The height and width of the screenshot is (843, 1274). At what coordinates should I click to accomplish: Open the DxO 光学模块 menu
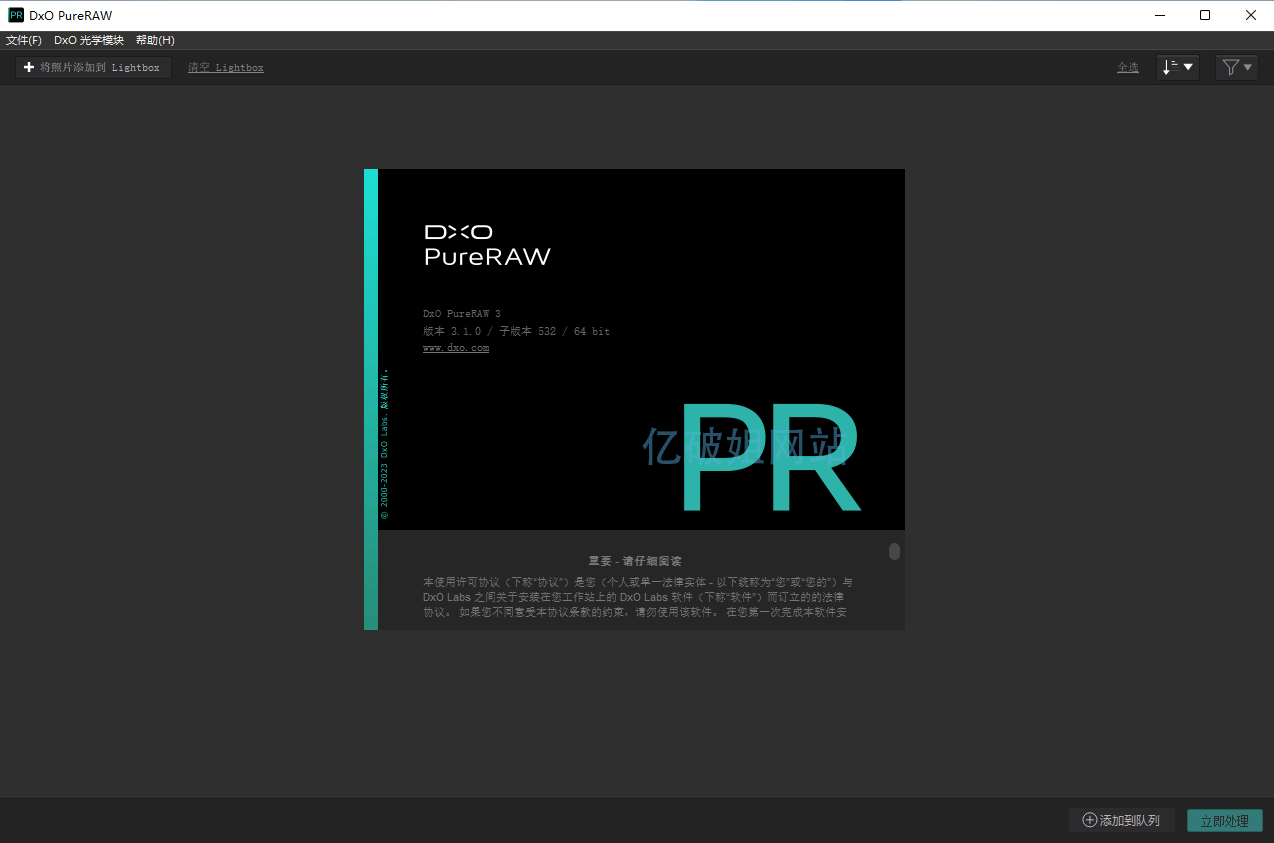89,40
